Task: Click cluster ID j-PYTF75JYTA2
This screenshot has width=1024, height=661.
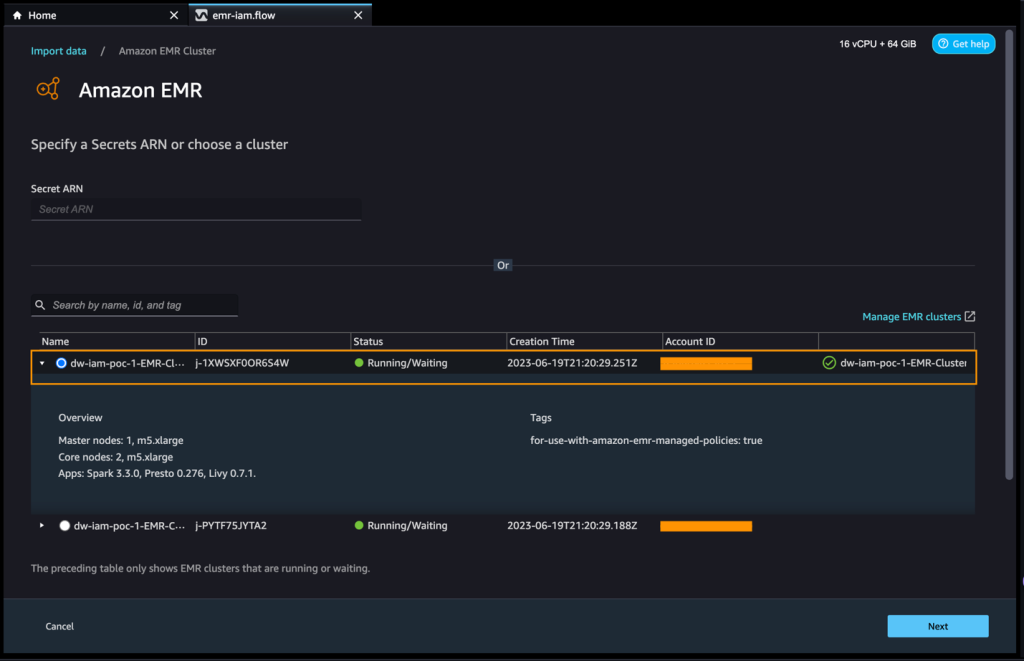Action: [x=231, y=525]
